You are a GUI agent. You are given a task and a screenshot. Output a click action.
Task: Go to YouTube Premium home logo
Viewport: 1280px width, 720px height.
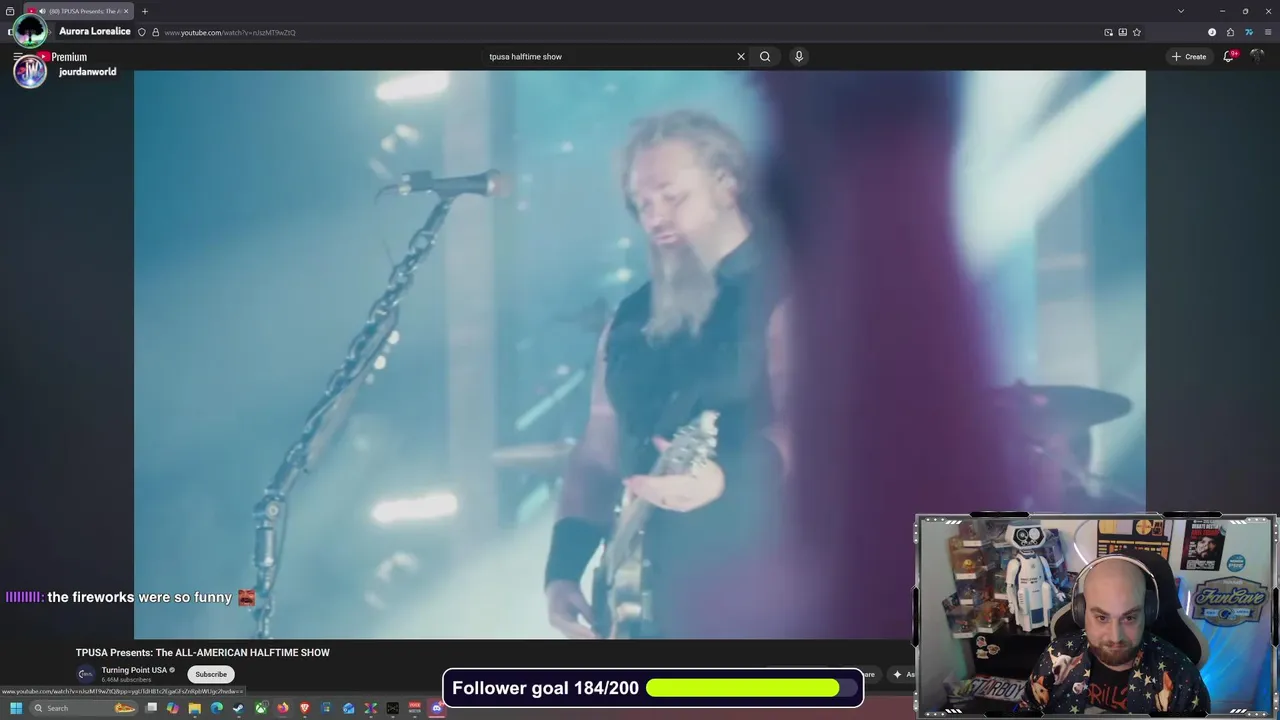(x=63, y=57)
